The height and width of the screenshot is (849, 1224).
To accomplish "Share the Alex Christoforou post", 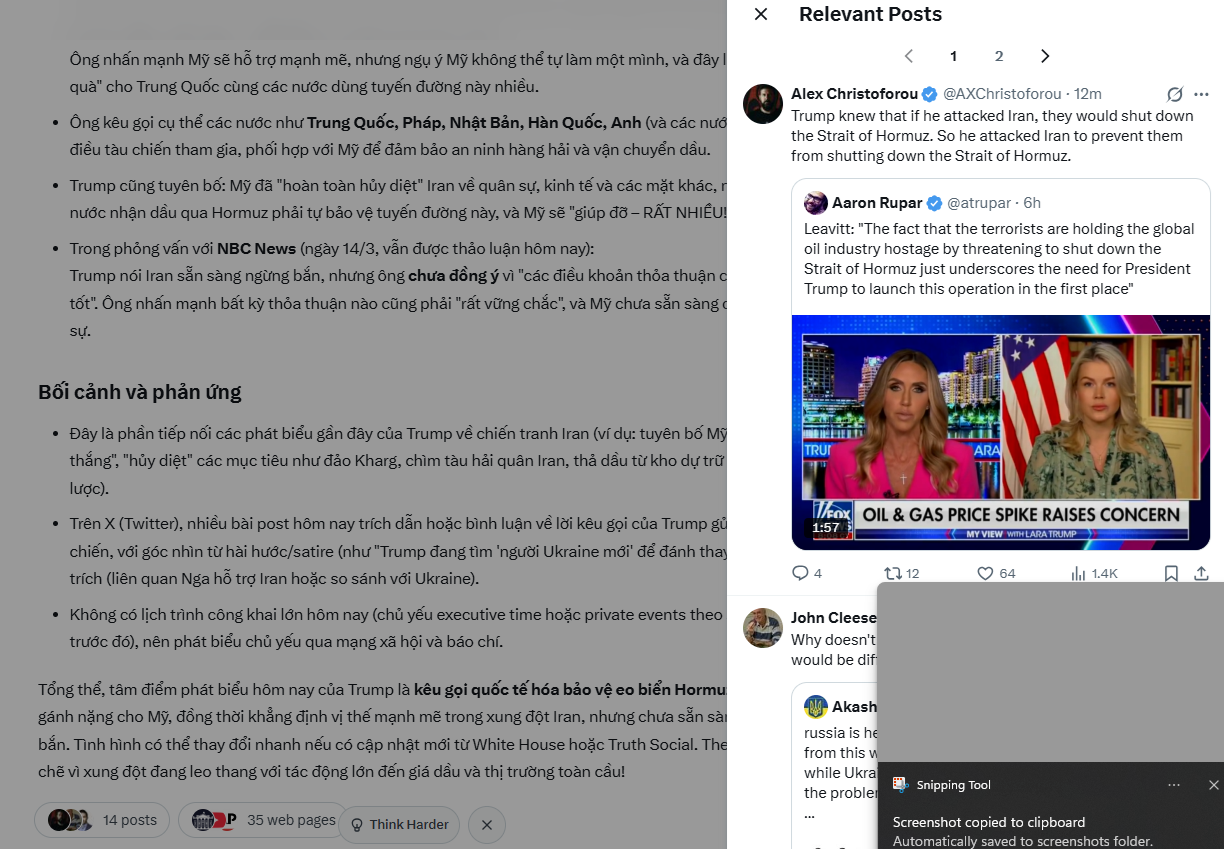I will [1201, 573].
